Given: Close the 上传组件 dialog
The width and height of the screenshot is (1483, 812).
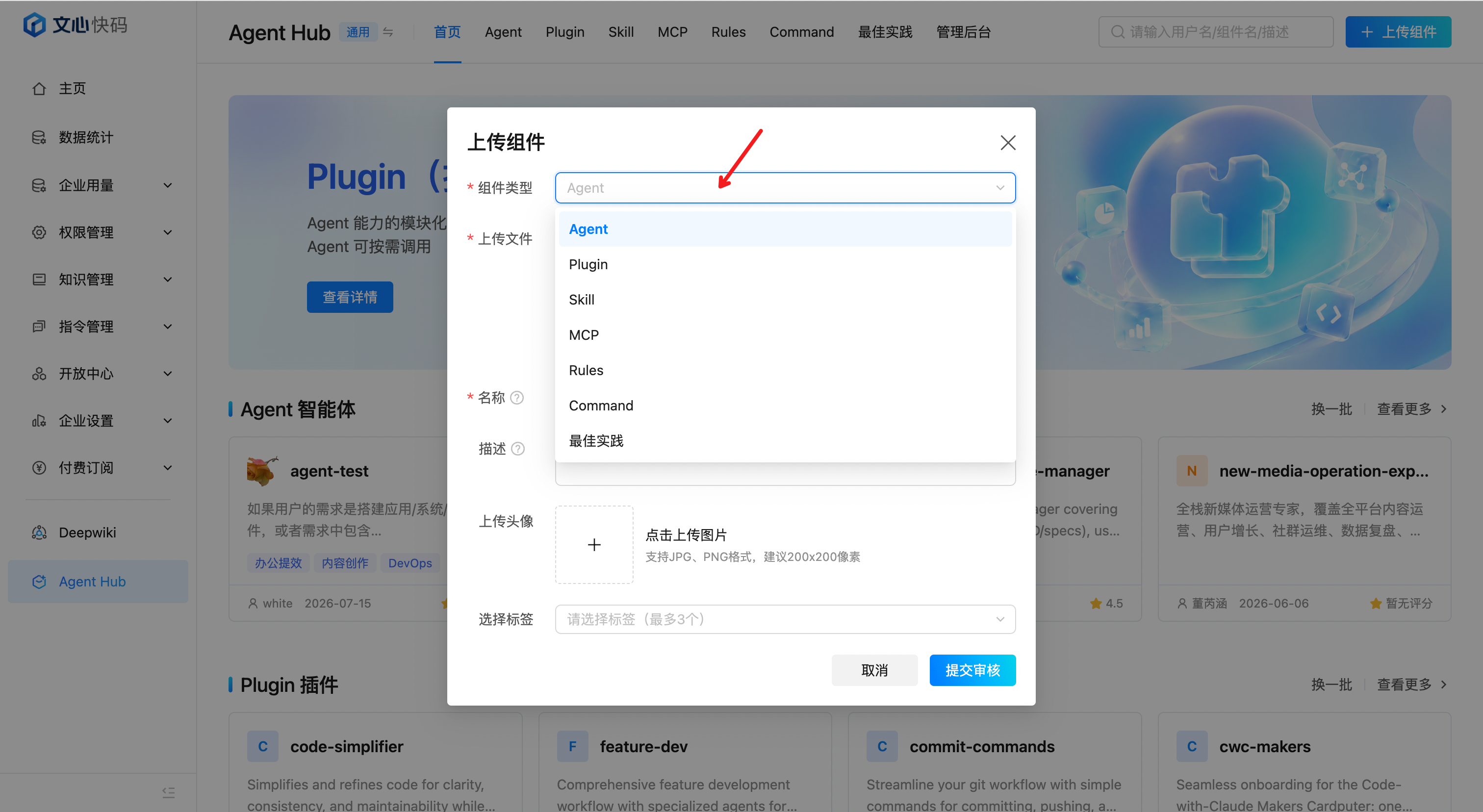Looking at the screenshot, I should (x=1007, y=142).
